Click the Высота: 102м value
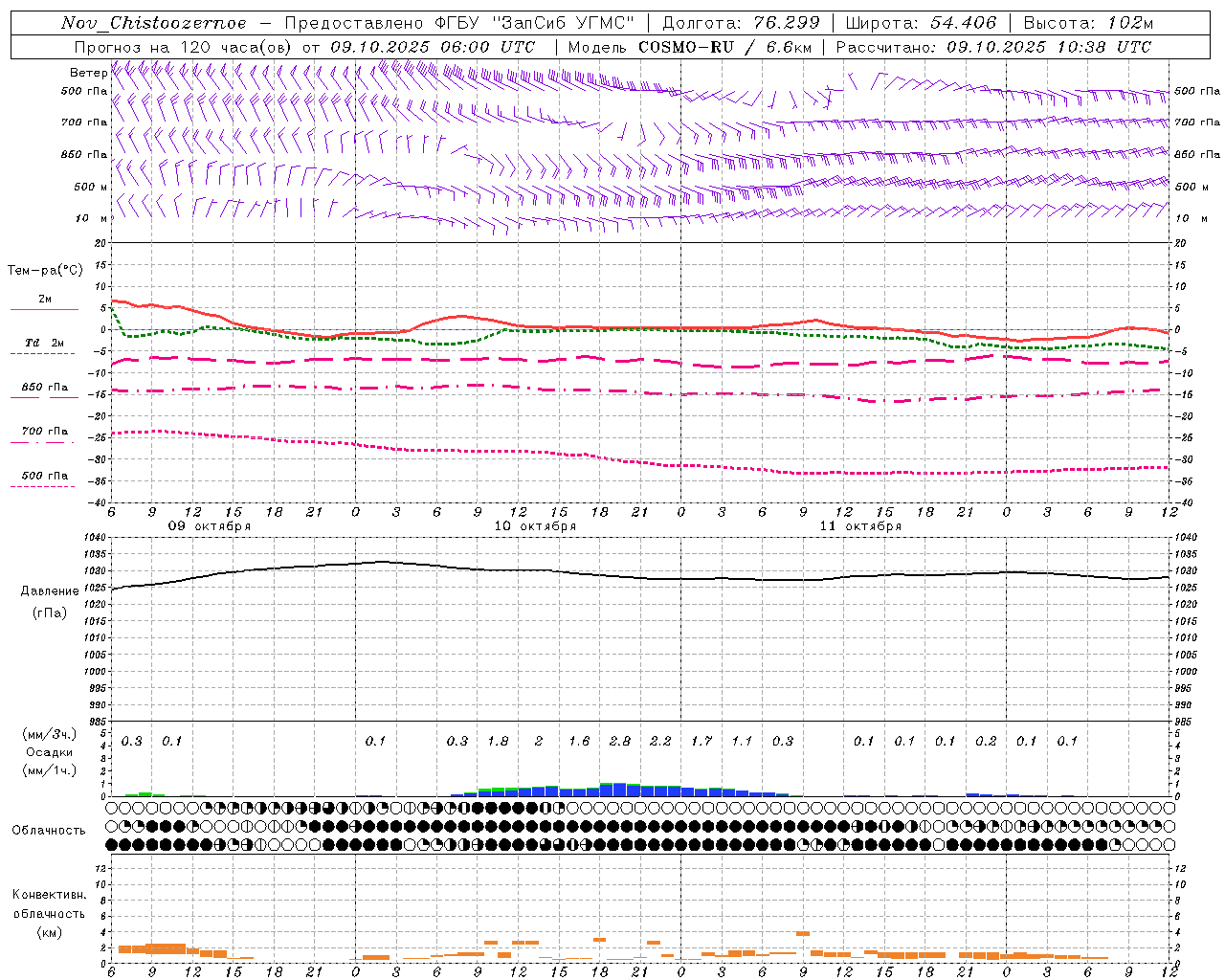This screenshot has width=1225, height=980. [1088, 23]
